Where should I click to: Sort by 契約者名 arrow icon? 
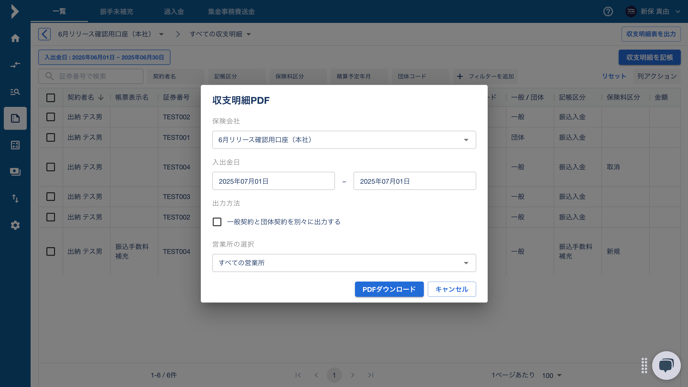tap(101, 97)
